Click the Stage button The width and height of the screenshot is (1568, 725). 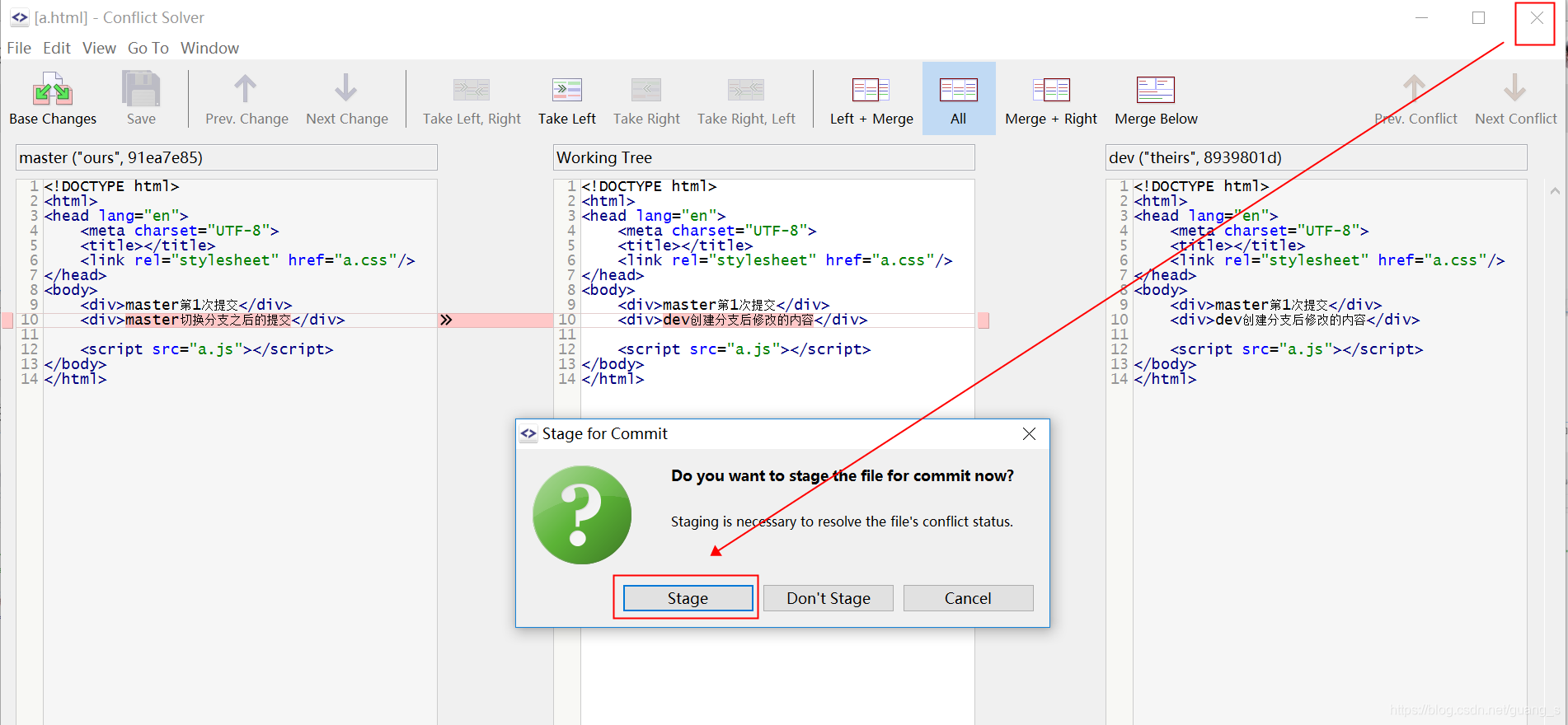(x=688, y=598)
